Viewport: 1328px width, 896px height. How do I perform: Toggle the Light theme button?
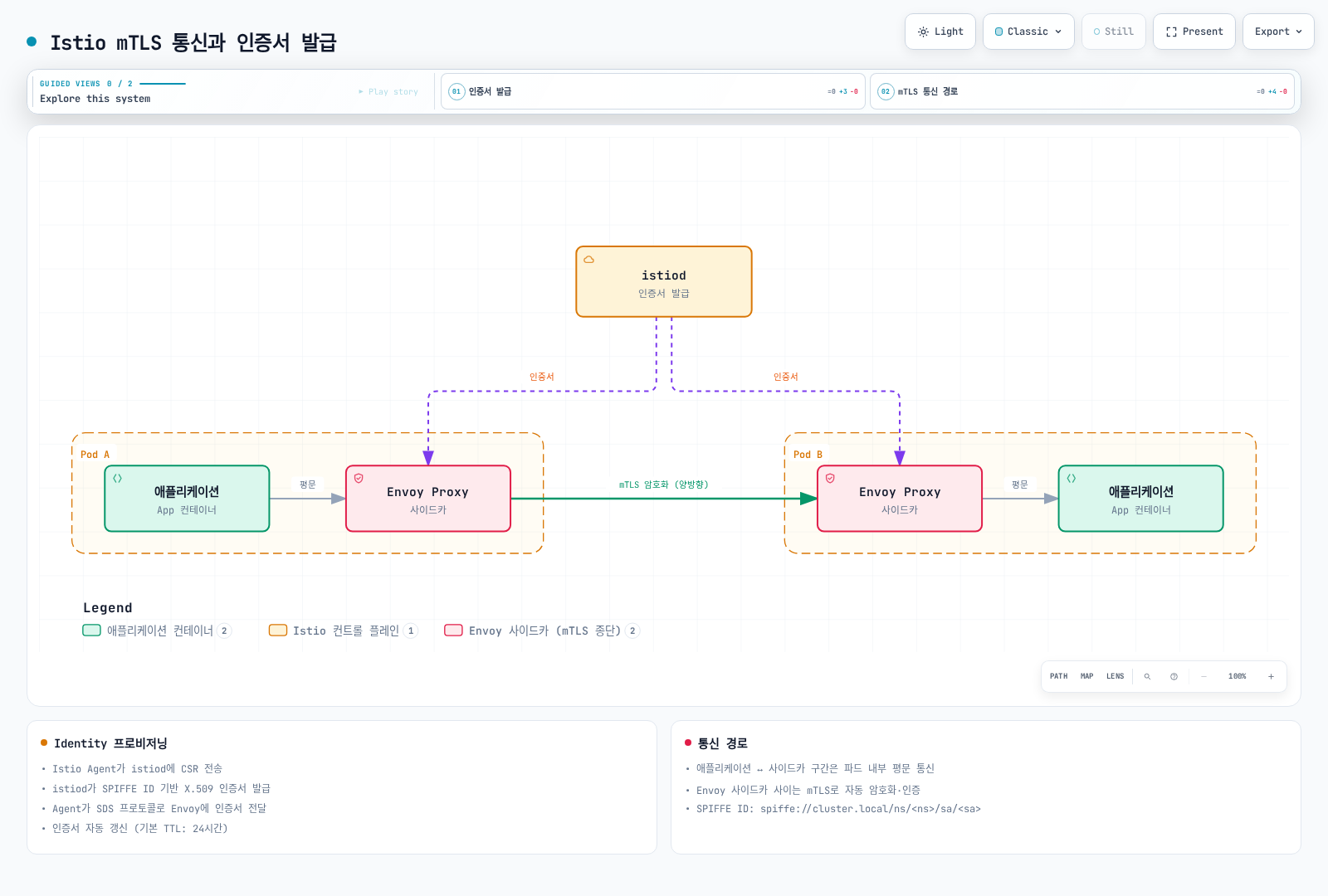click(x=940, y=32)
